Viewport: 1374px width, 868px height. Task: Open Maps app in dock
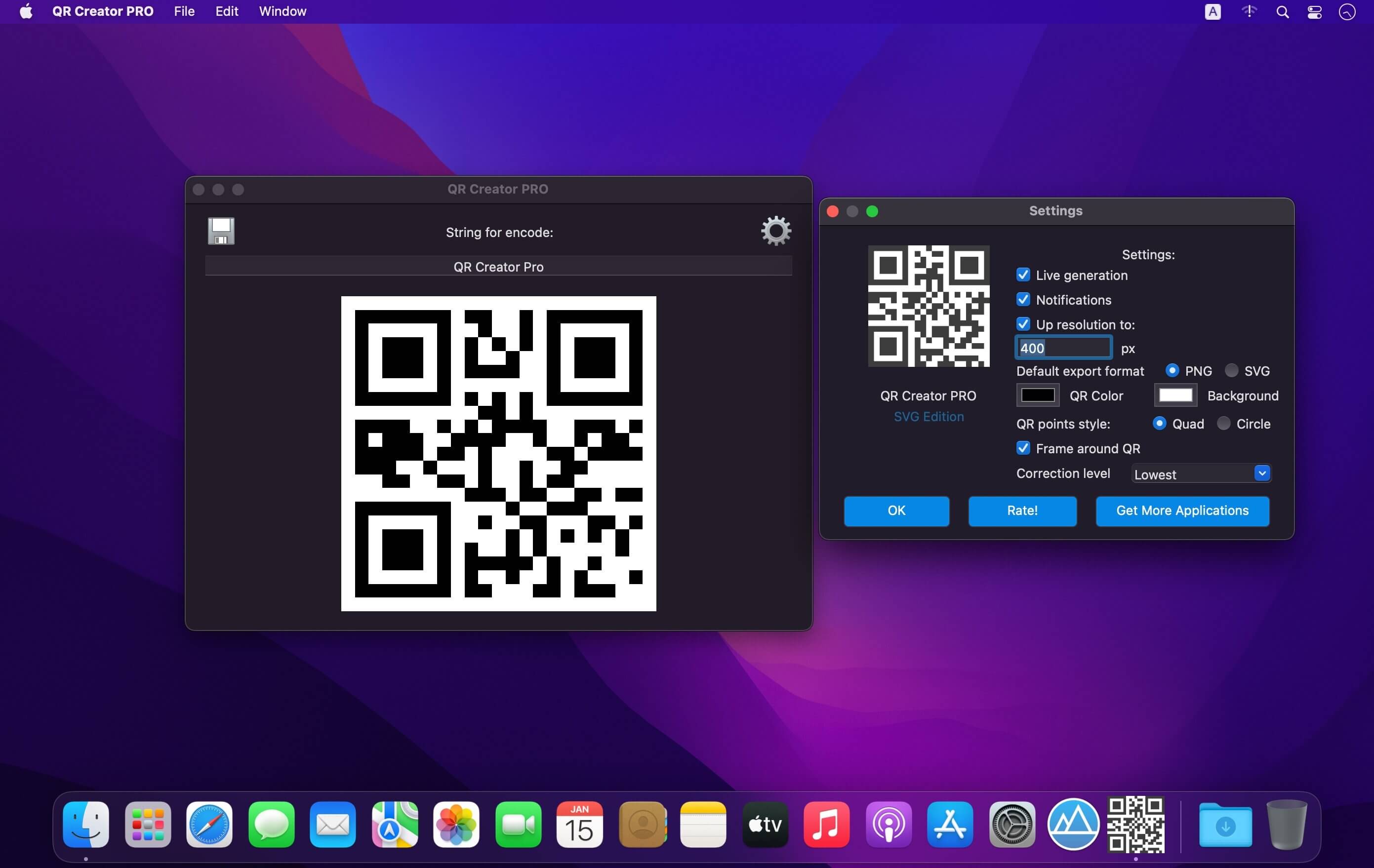[395, 824]
